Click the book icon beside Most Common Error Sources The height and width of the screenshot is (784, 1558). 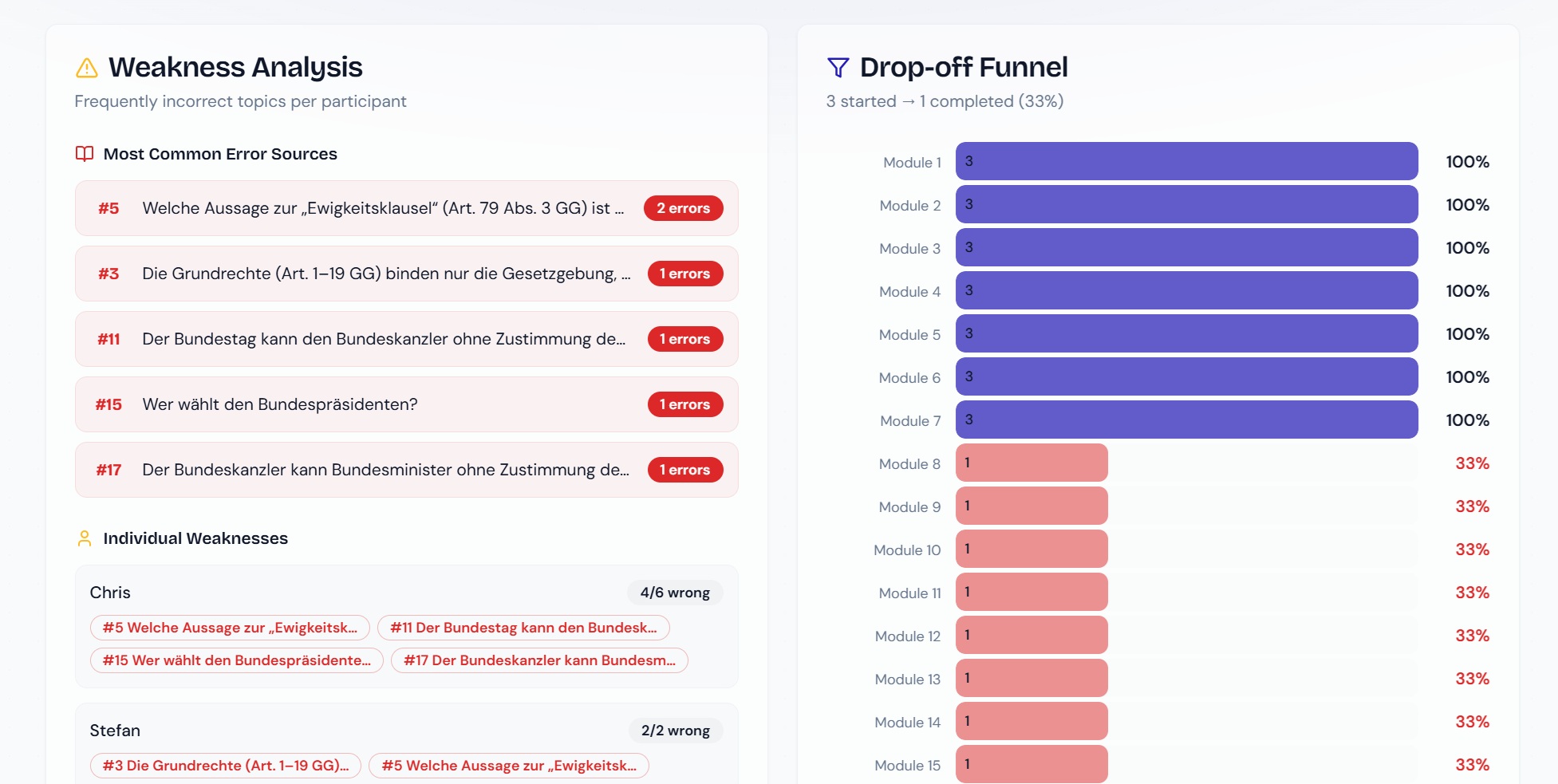pos(85,154)
